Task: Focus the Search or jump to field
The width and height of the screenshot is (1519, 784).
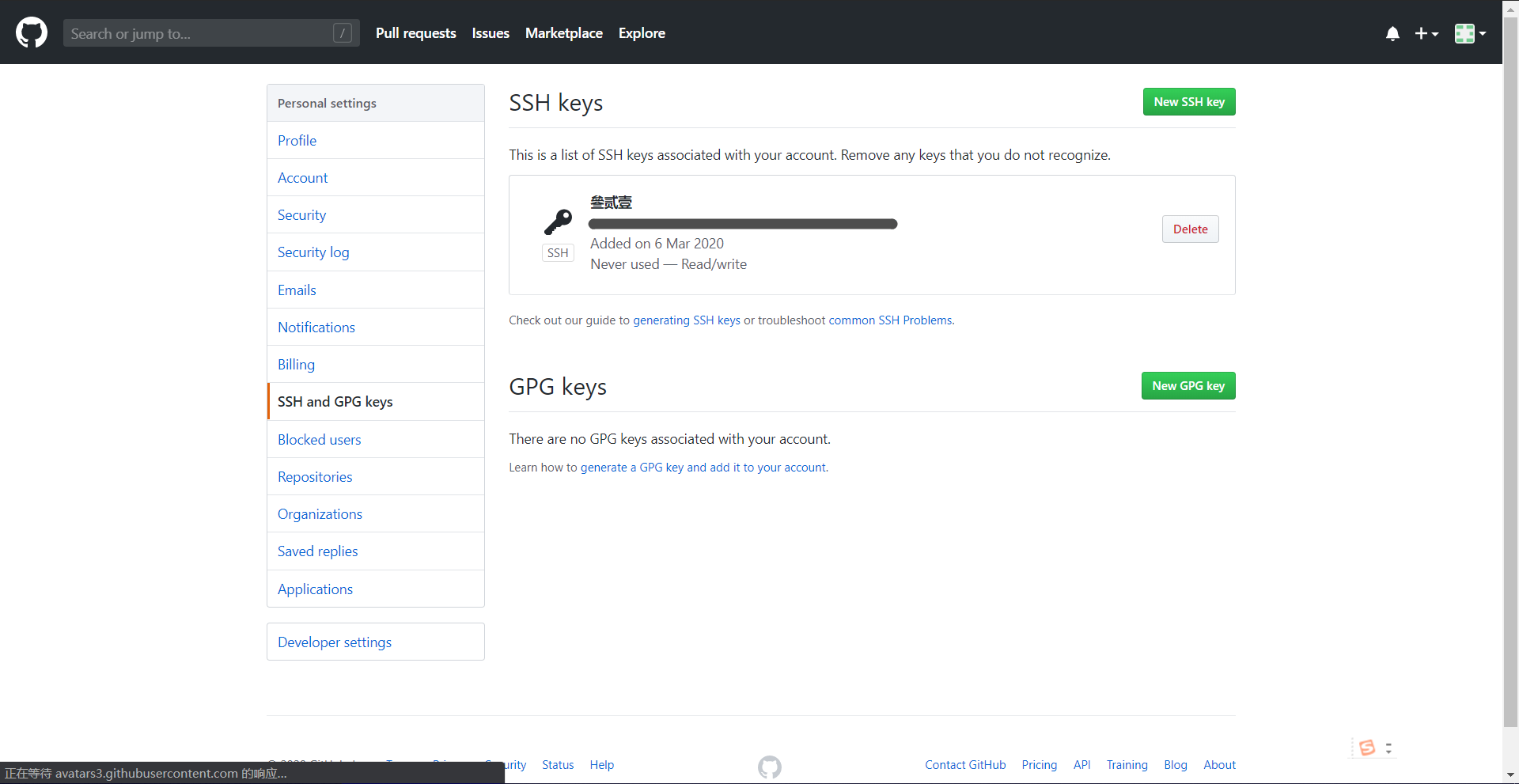Action: tap(211, 33)
